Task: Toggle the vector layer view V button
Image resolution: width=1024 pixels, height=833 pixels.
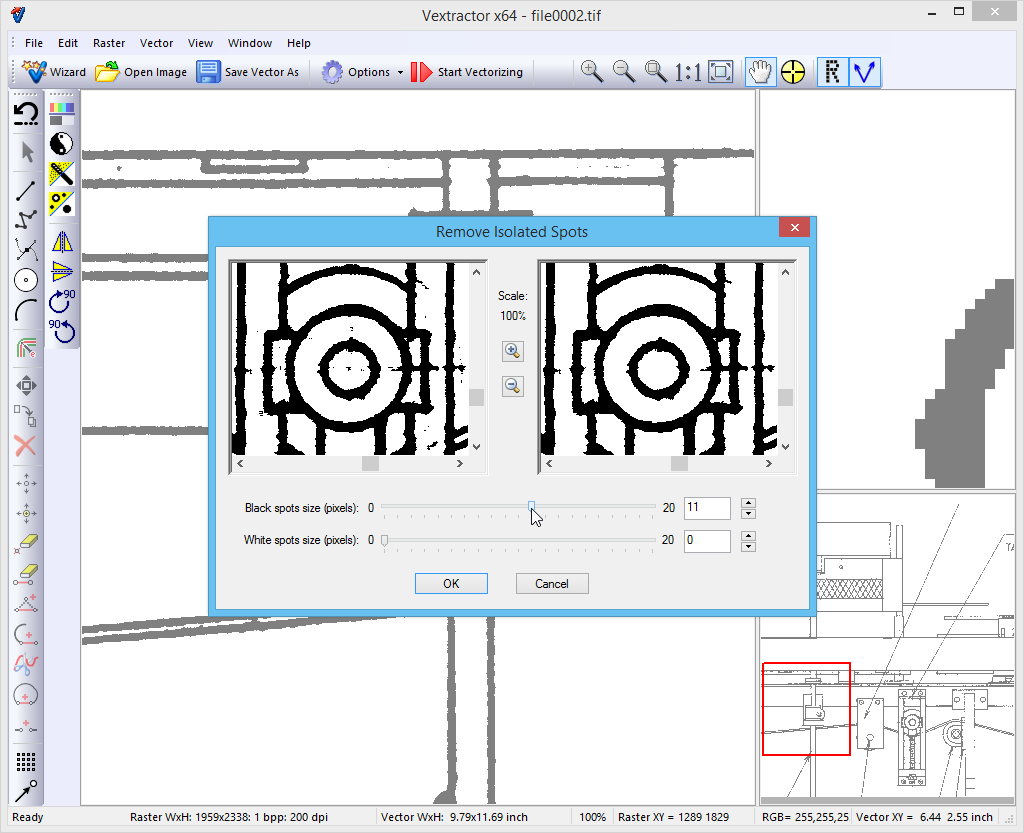Action: [x=865, y=72]
